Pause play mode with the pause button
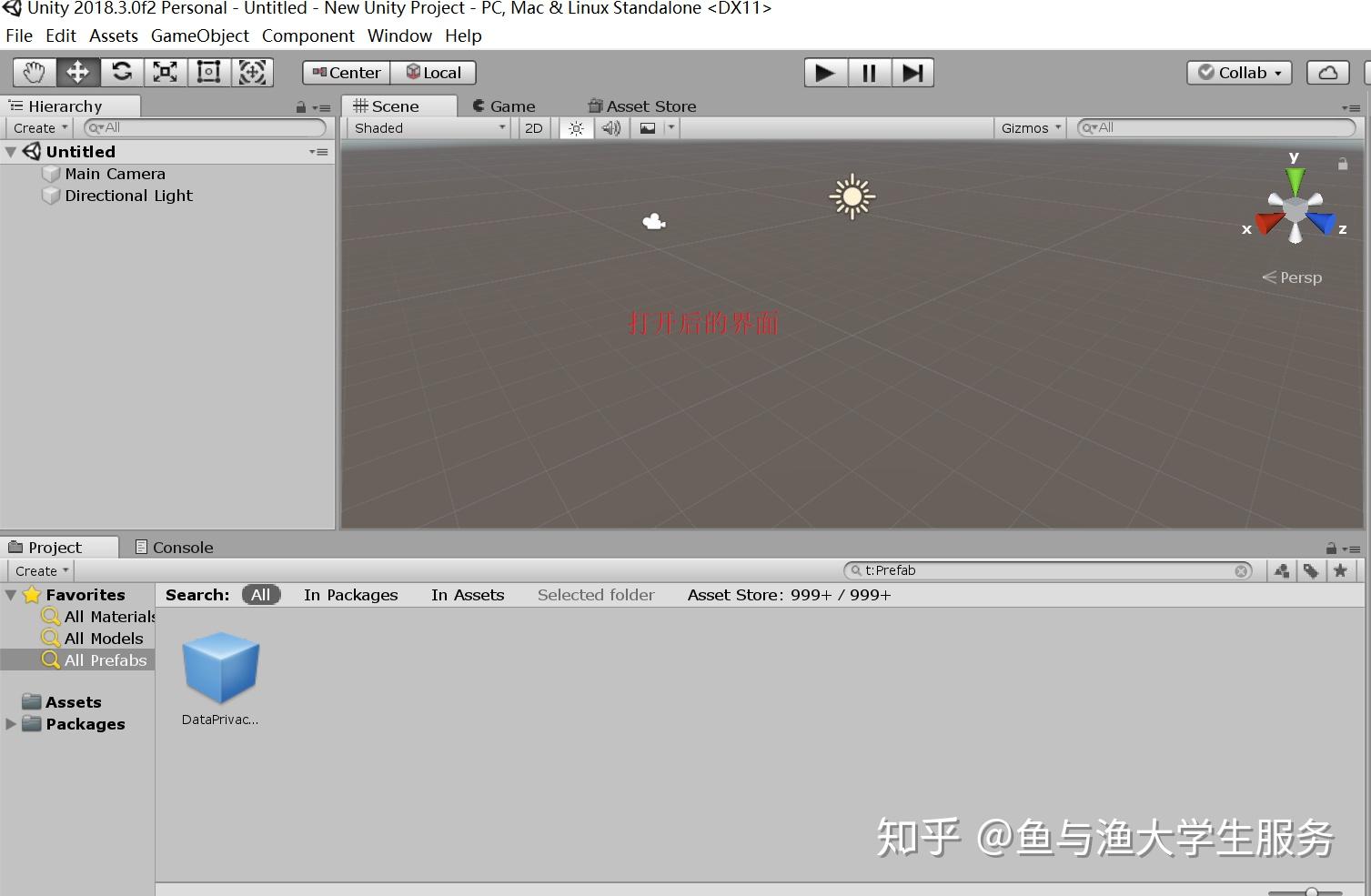 (x=869, y=72)
